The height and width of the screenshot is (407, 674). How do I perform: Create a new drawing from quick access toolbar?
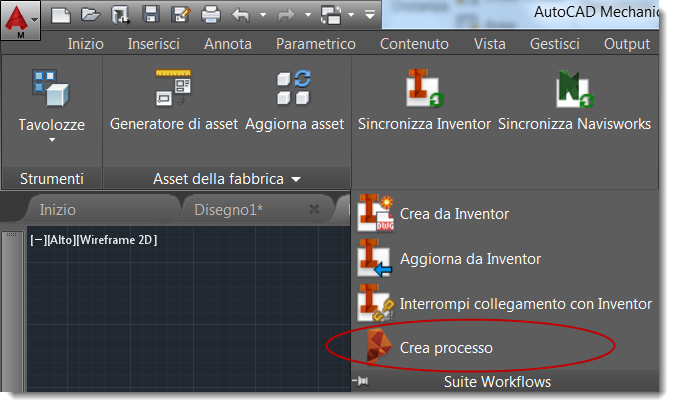pos(61,15)
